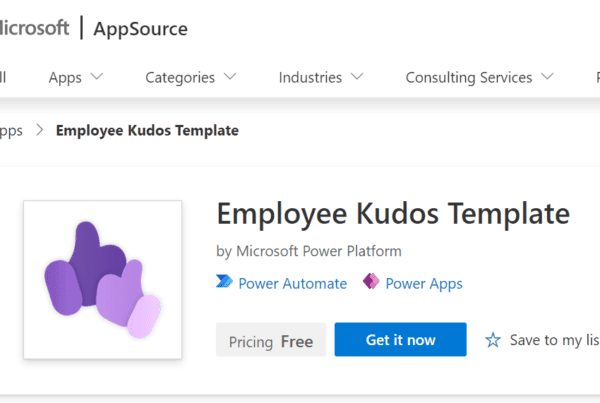Open the Consulting Services menu label

tap(469, 77)
